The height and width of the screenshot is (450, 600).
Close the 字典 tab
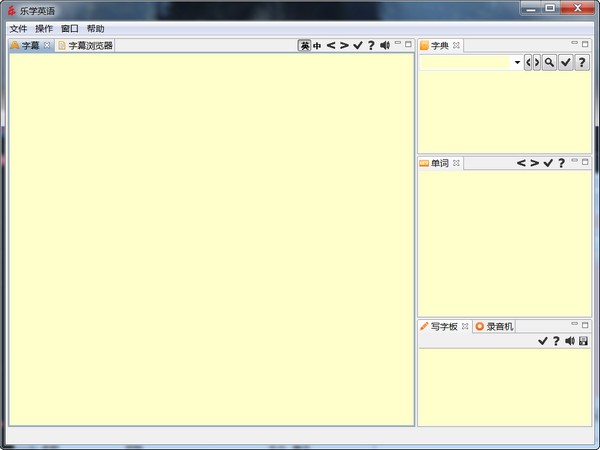coord(456,46)
